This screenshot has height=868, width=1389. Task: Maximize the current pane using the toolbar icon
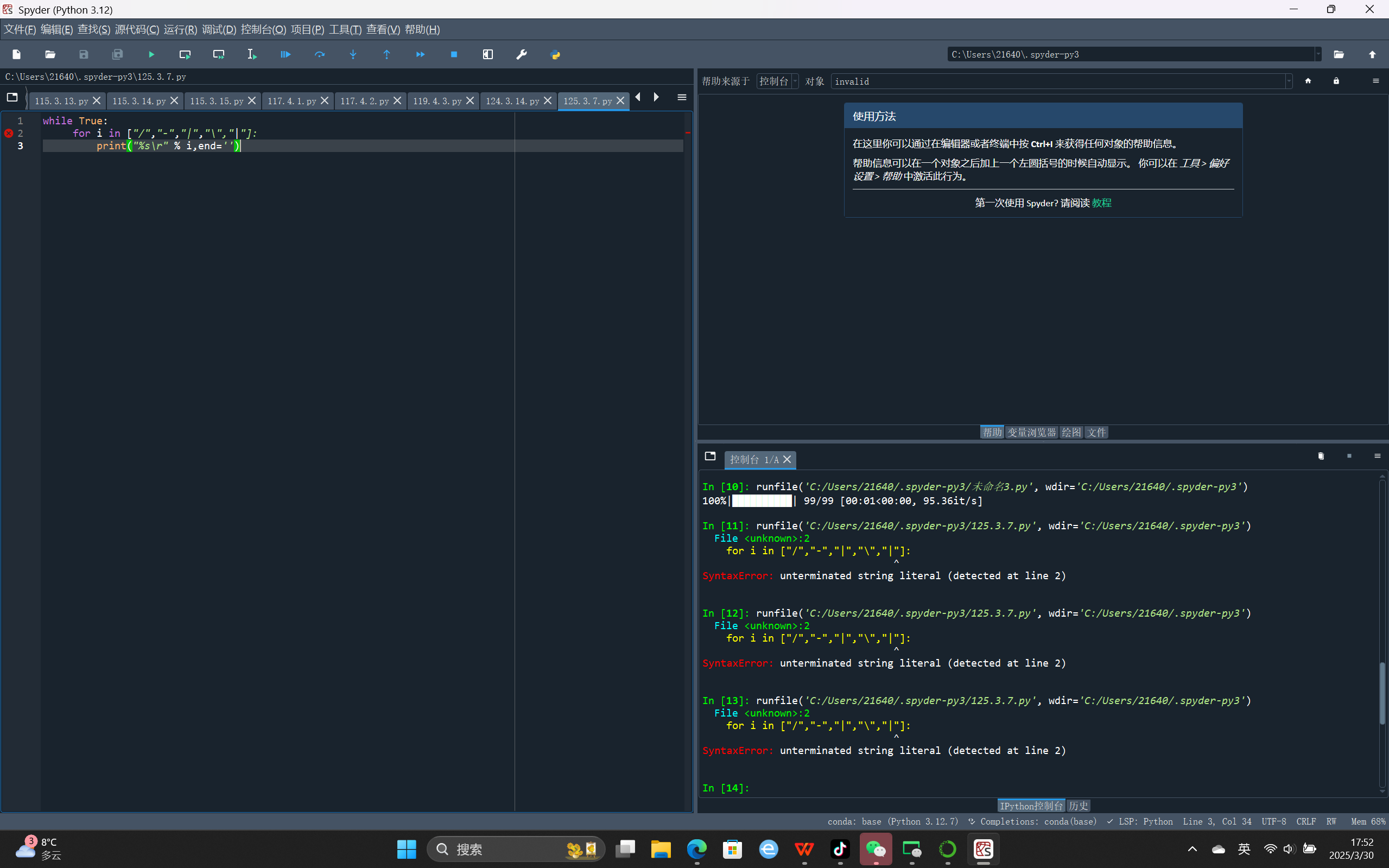point(488,54)
